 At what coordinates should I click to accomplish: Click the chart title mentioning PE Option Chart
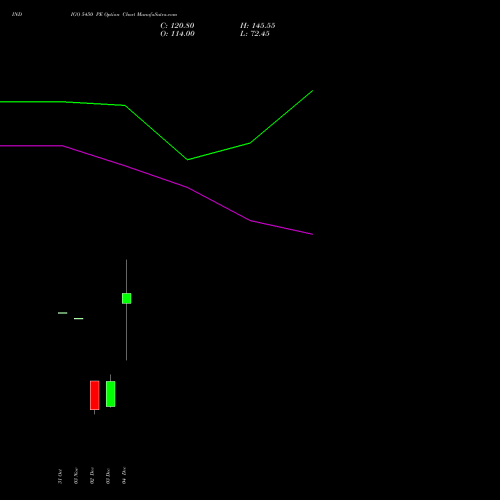[124, 15]
